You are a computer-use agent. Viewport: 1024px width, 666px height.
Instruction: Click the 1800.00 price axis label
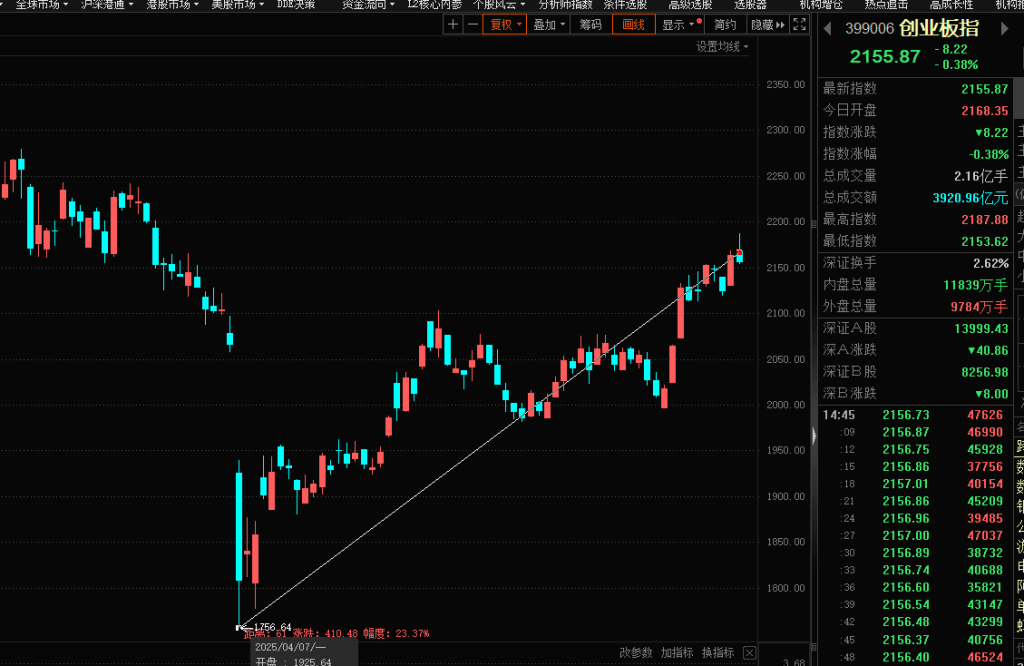click(x=786, y=588)
